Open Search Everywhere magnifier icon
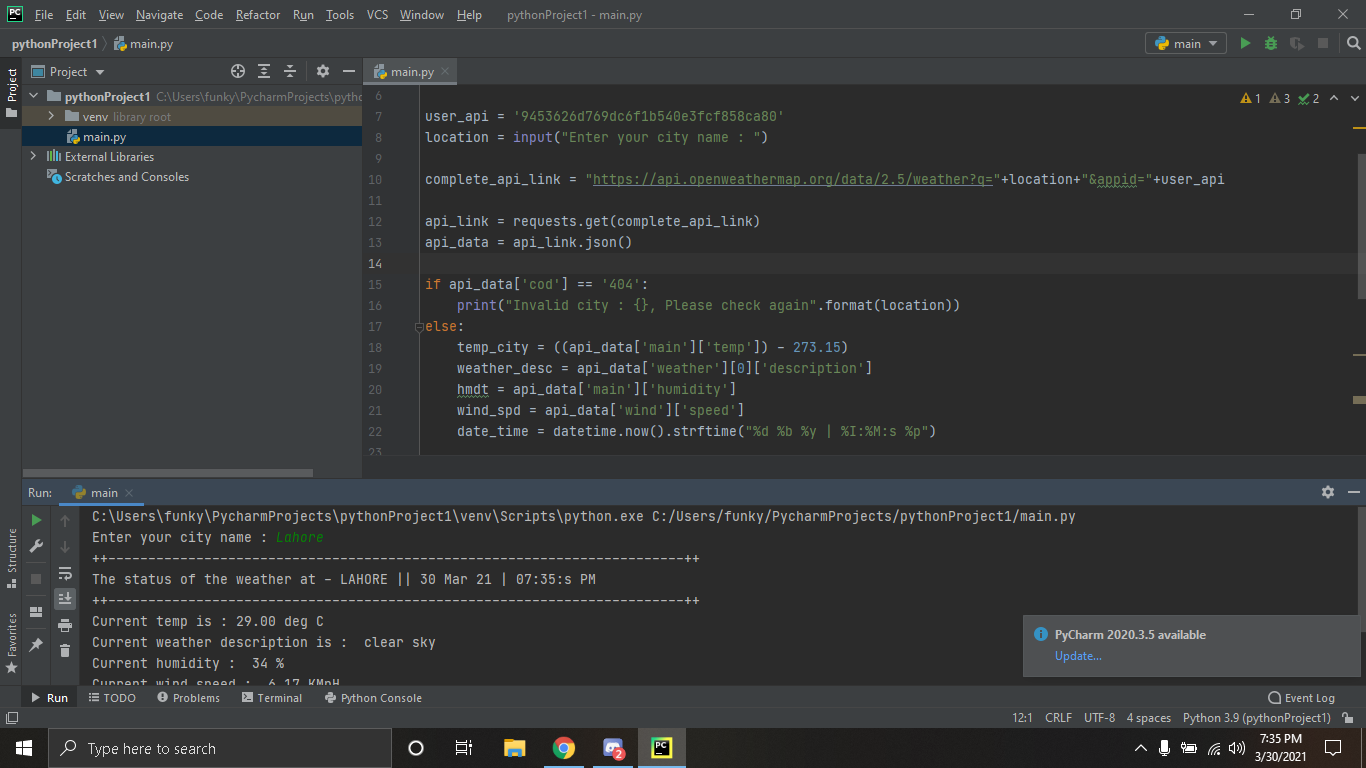 point(1353,43)
